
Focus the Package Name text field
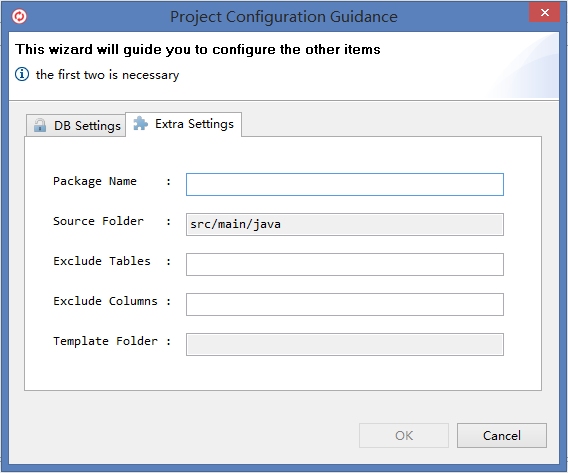coord(344,184)
